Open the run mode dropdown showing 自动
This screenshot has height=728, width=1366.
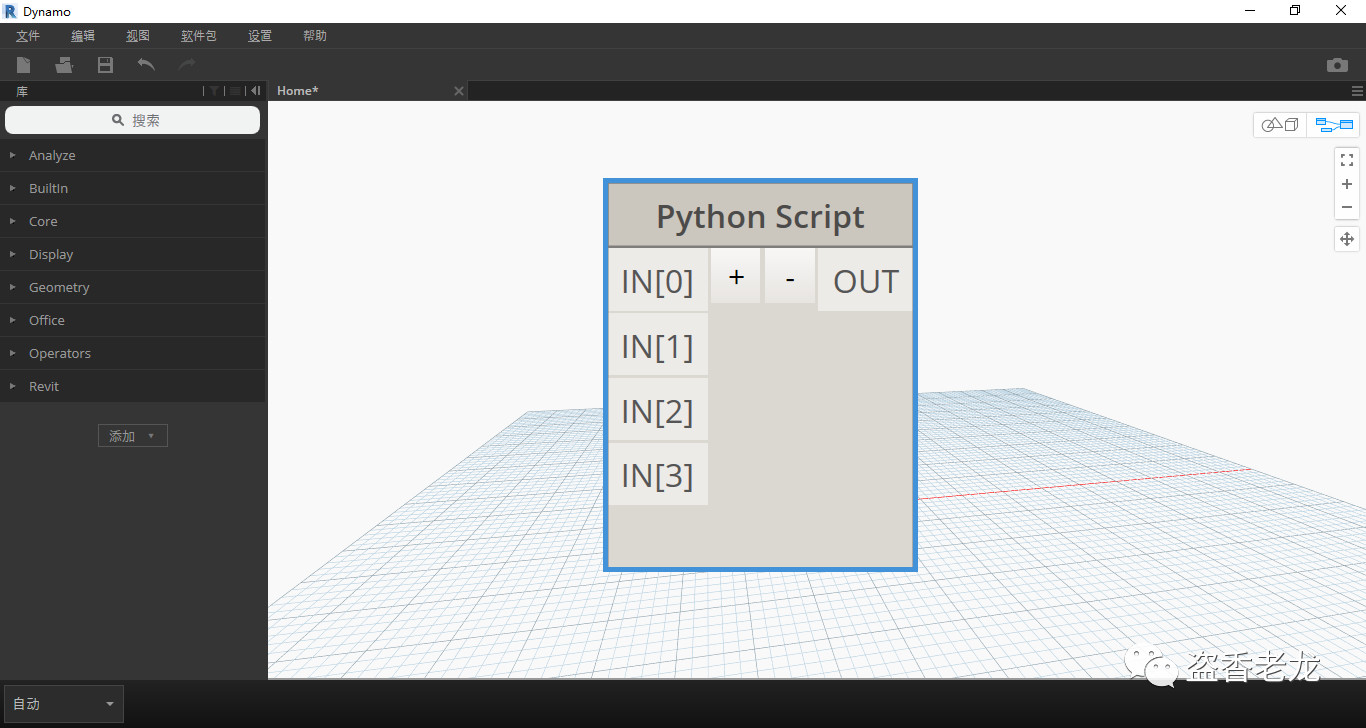click(64, 704)
